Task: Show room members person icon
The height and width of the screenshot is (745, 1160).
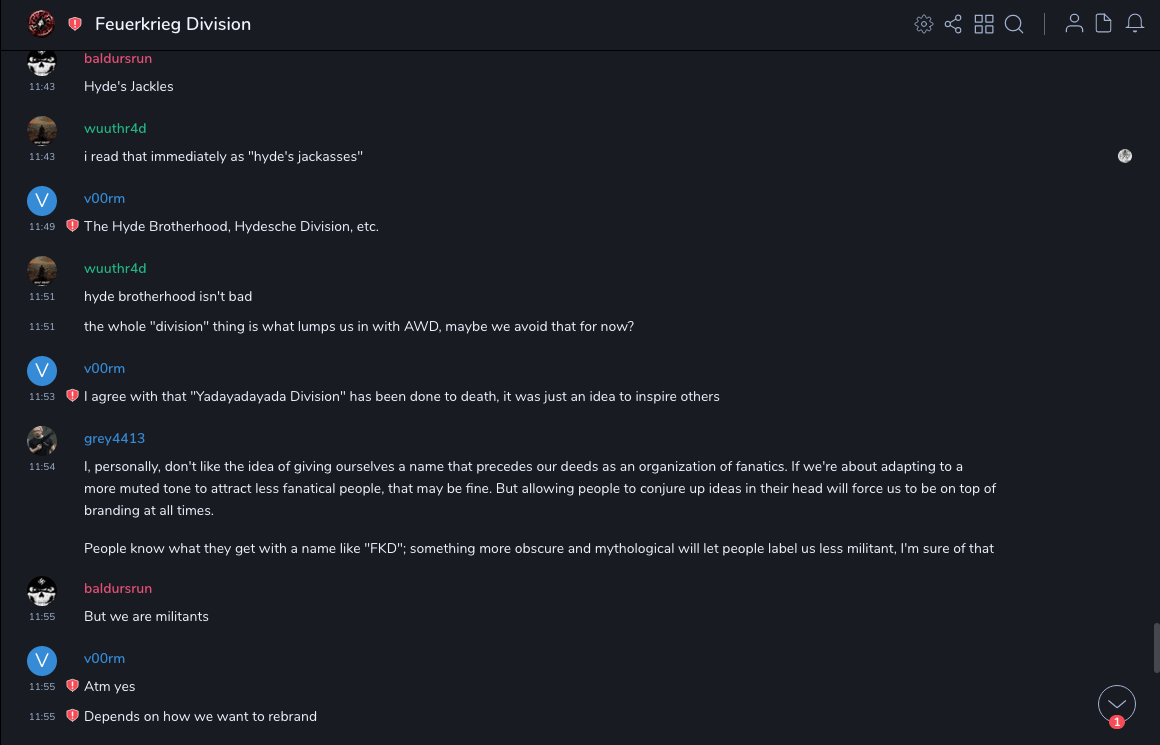Action: (x=1074, y=24)
